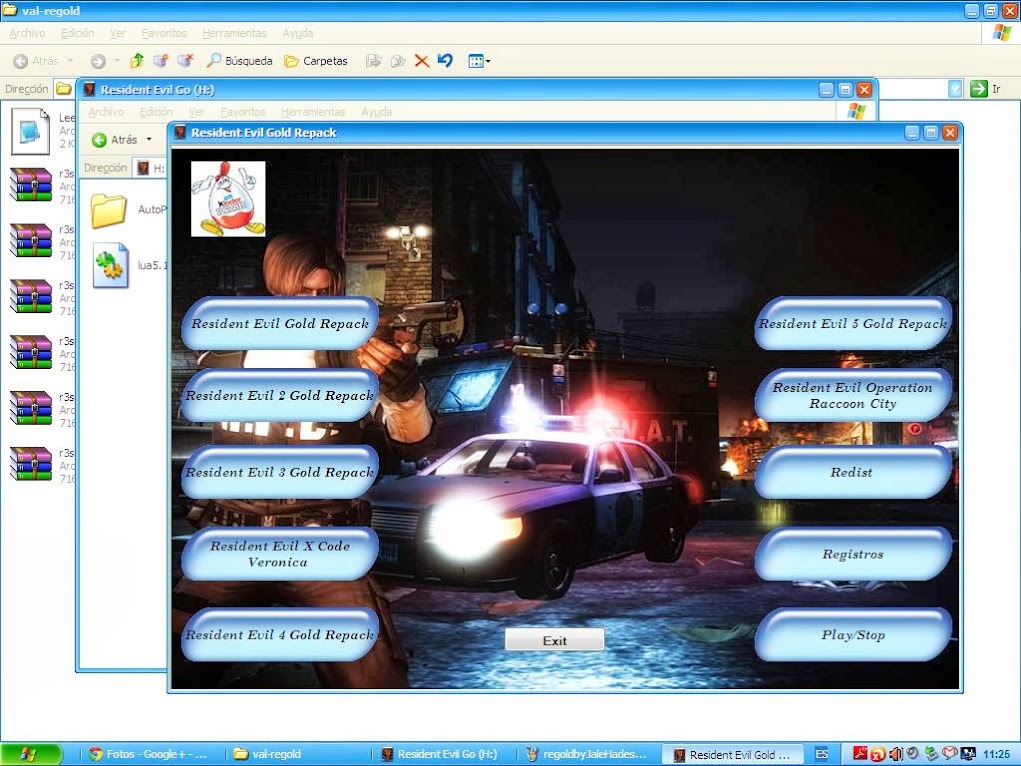
Task: Select the lua5 DLL file icon
Action: click(x=111, y=265)
